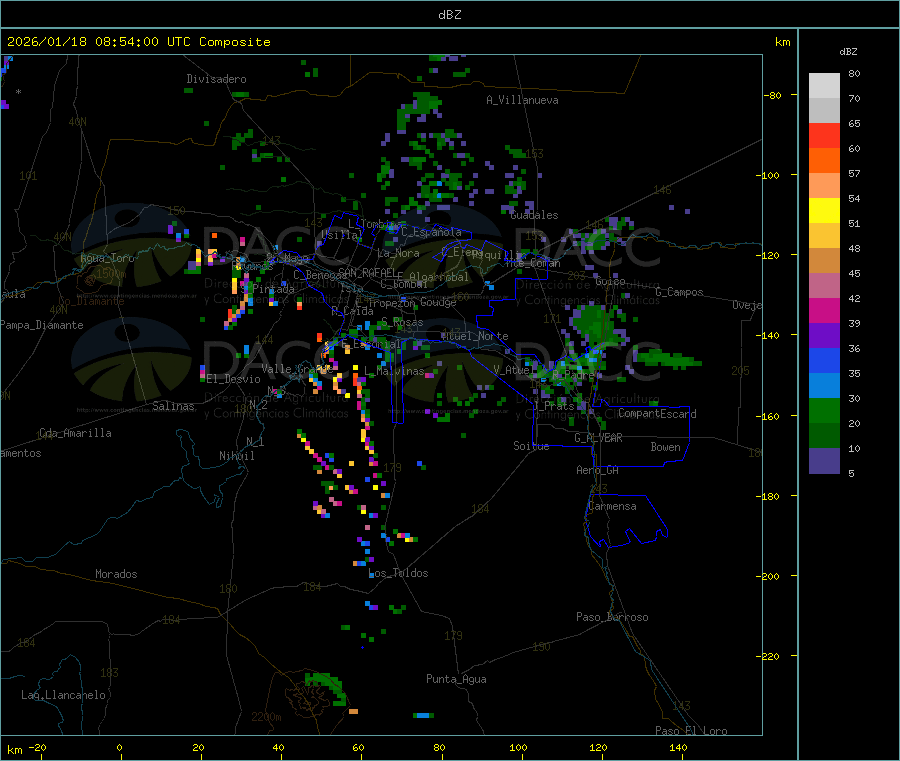Screen dimensions: 900x761
Task: Click the slate purple swatch above 5
Action: [824, 460]
